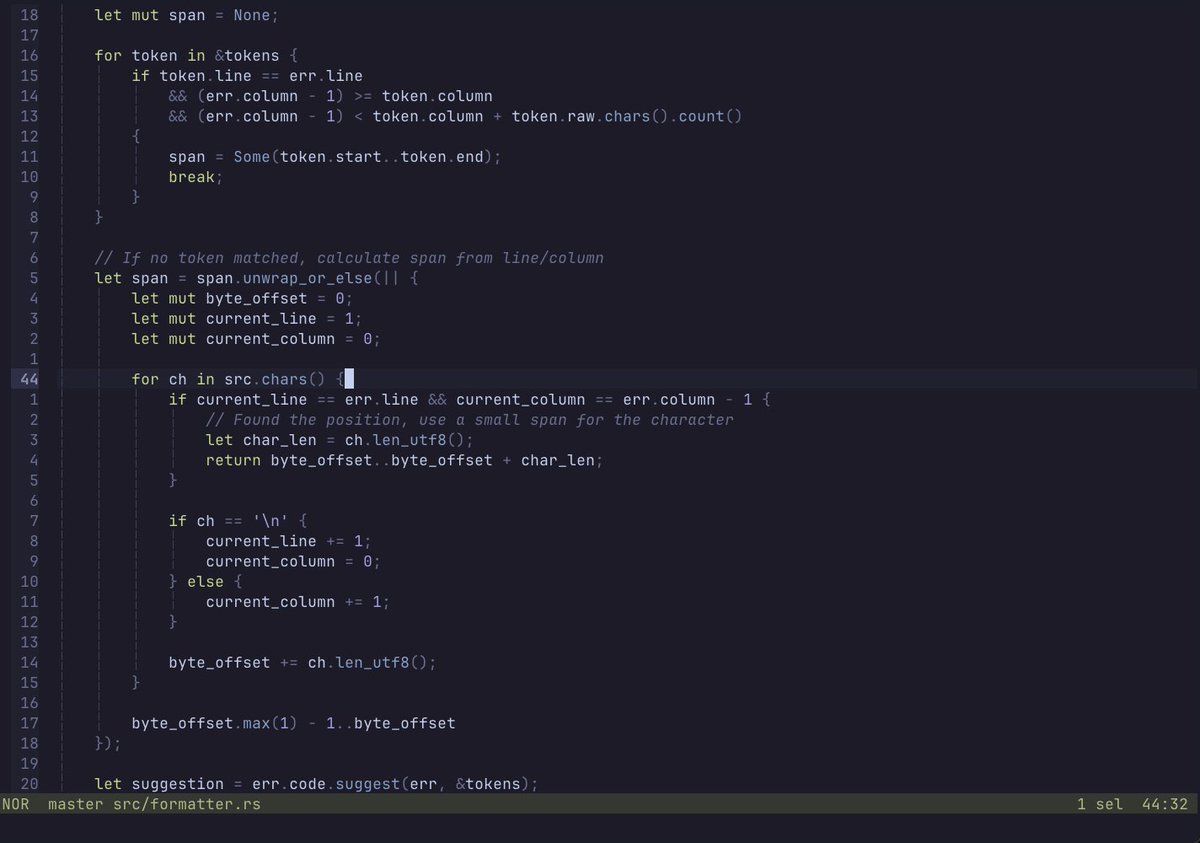Click the "return byte_offset..byte_offset + char_len;" line

click(404, 460)
